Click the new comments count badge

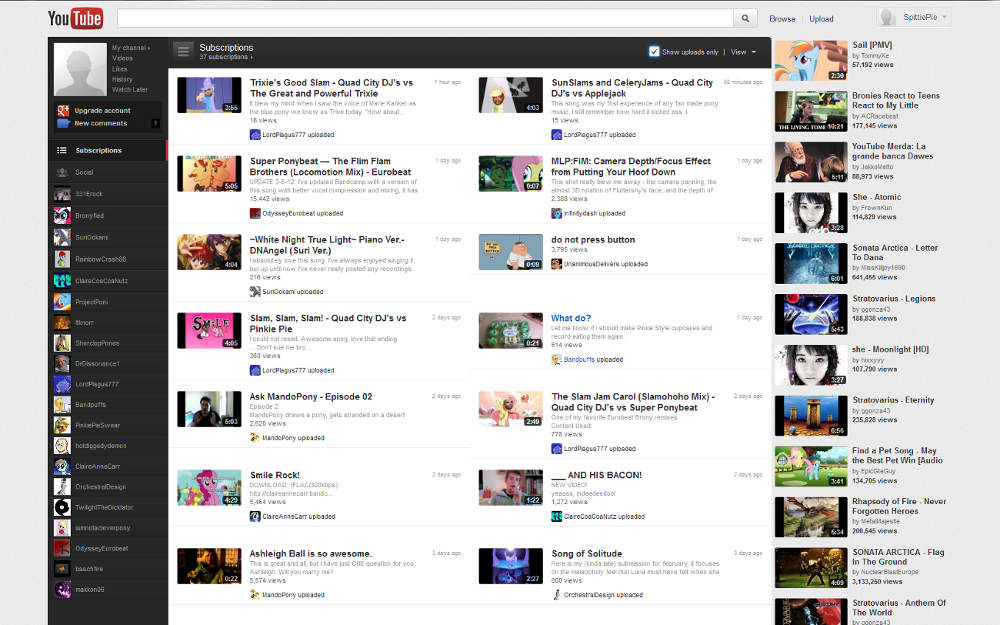(x=155, y=123)
